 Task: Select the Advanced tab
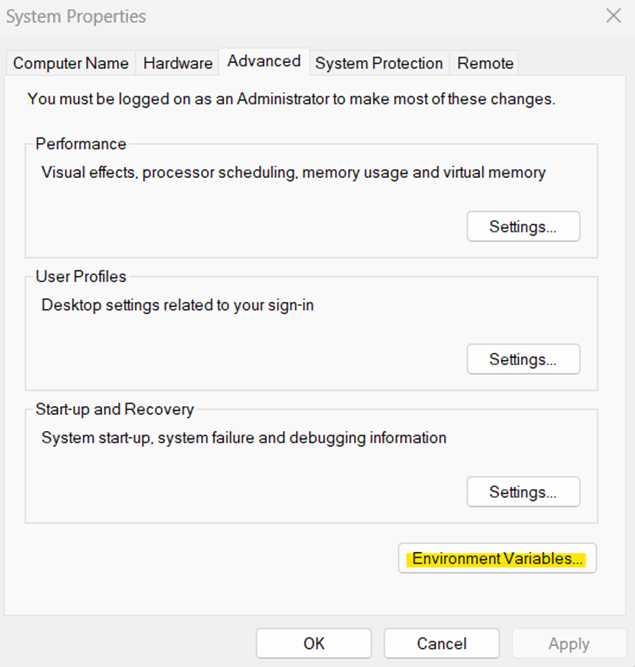tap(264, 61)
